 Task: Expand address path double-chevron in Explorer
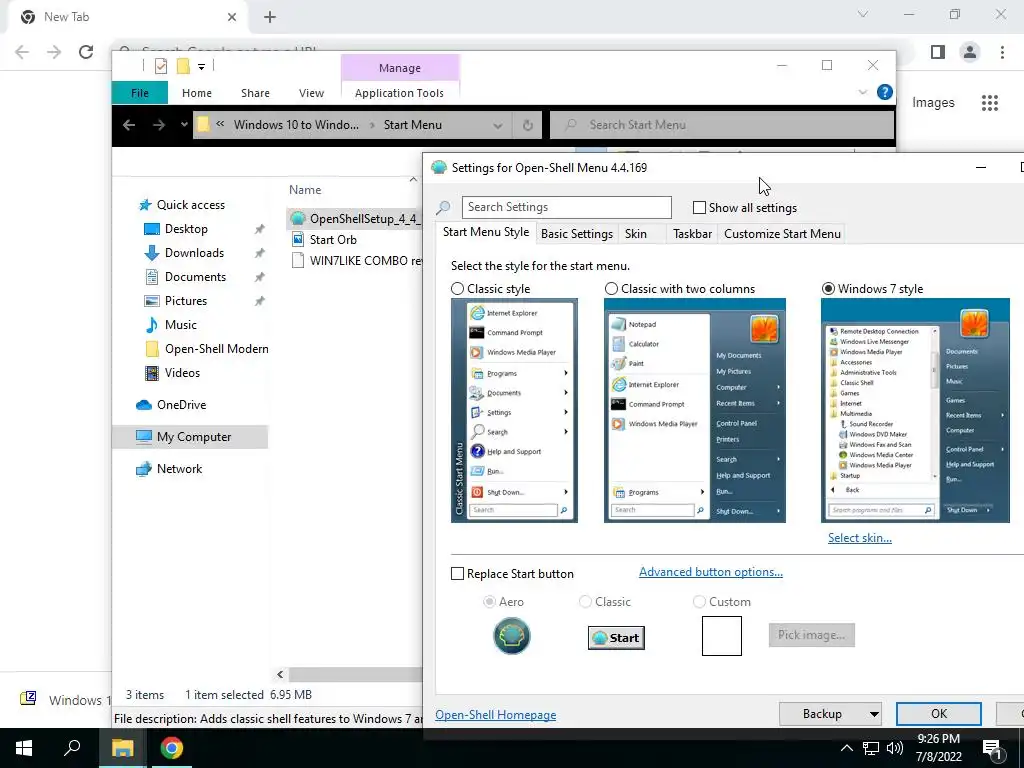point(220,124)
